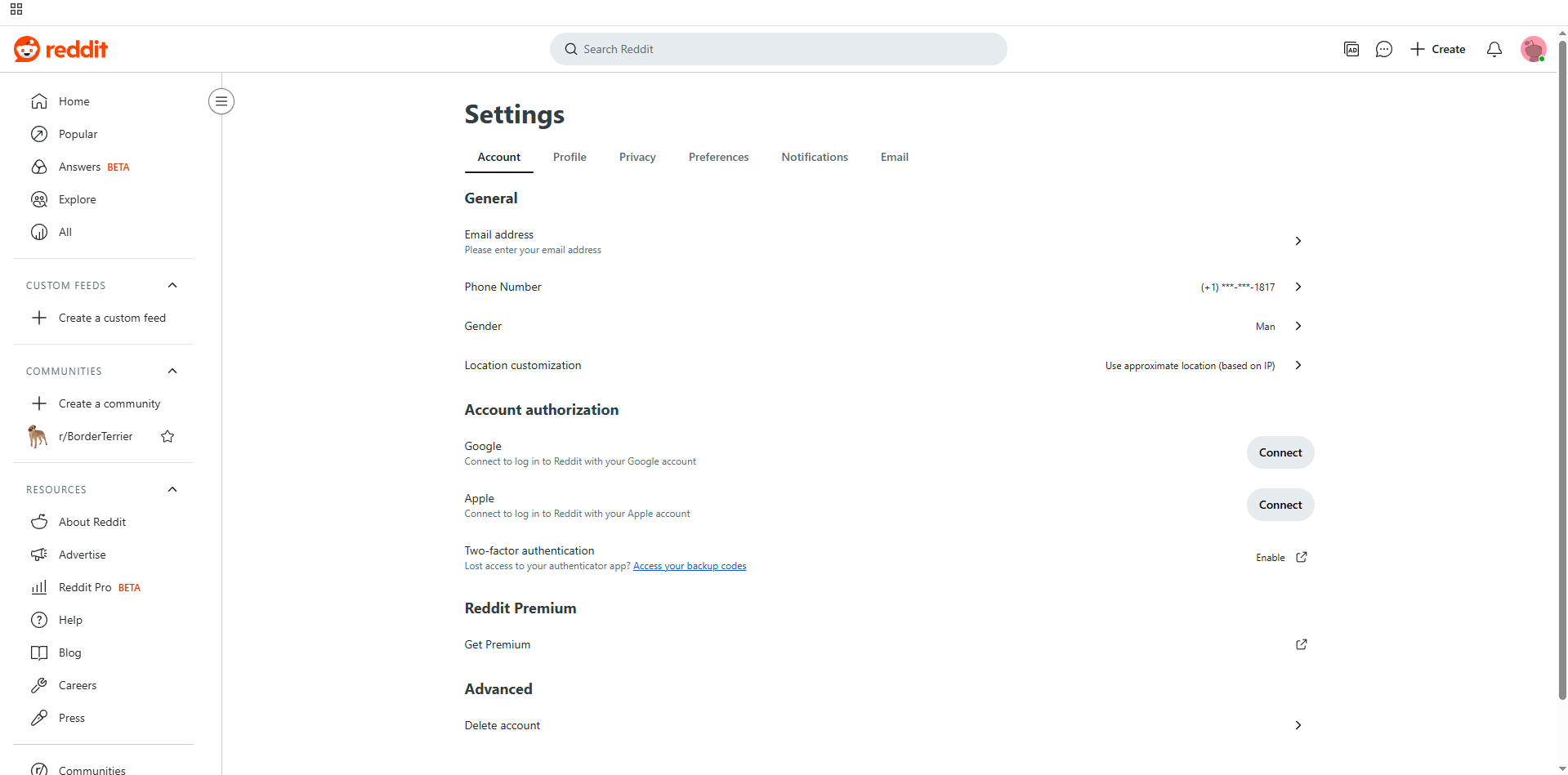Screen dimensions: 1568x775
Task: Open the two-factor Enable external link icon
Action: pyautogui.click(x=1302, y=557)
